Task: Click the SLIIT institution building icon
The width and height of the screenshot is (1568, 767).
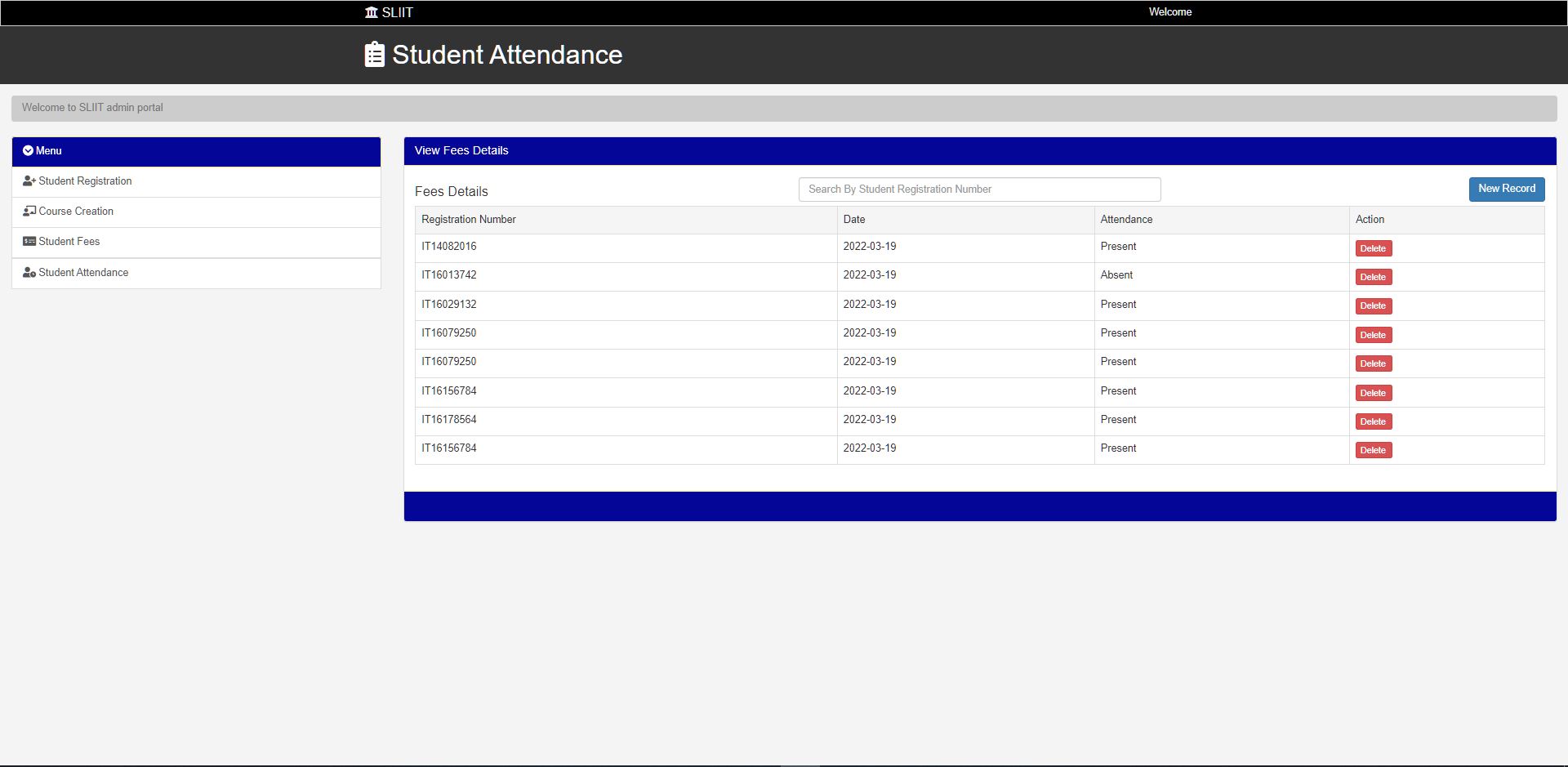Action: (372, 12)
